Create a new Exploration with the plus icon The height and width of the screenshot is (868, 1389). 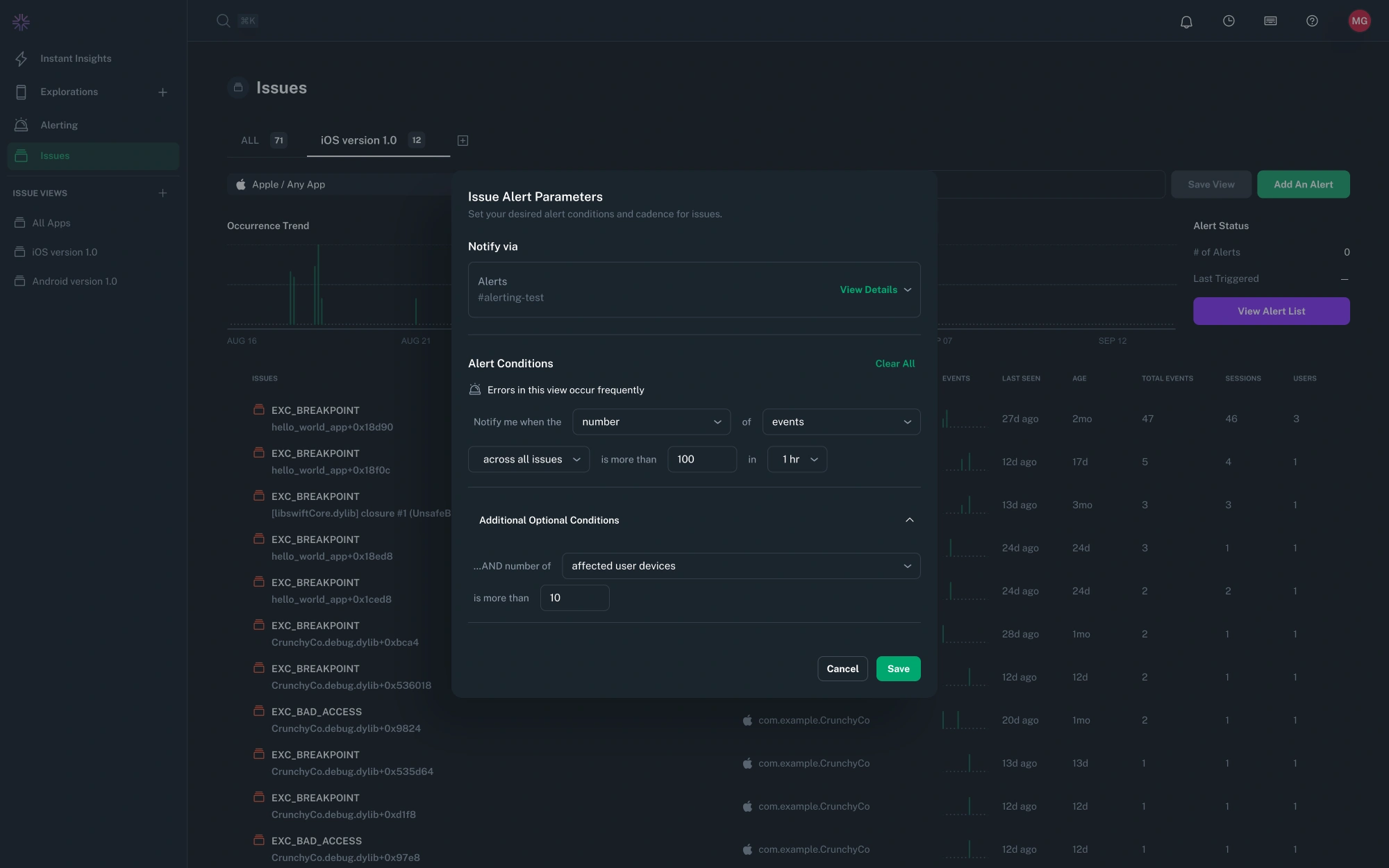[163, 92]
